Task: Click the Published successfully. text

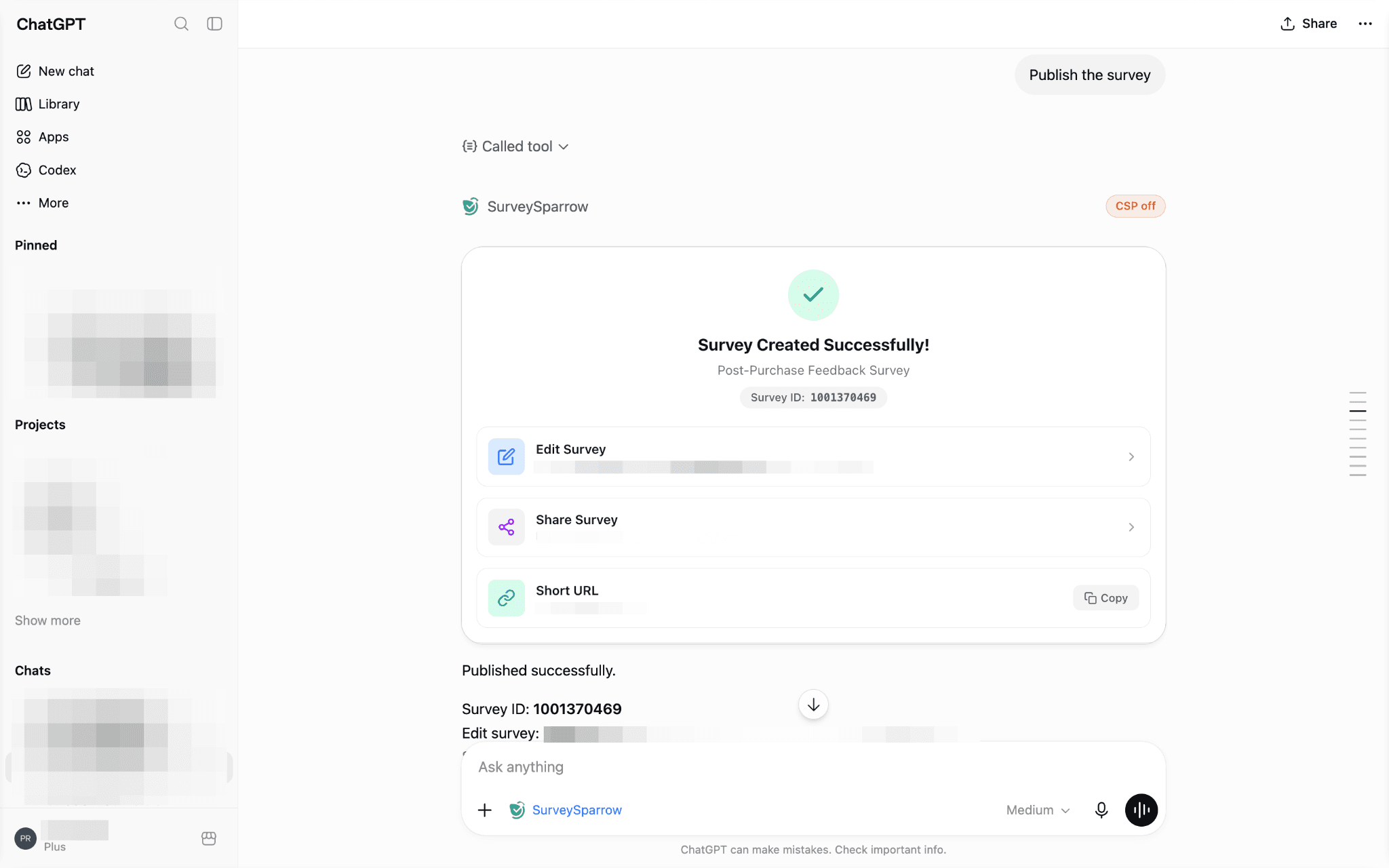Action: pyautogui.click(x=539, y=671)
